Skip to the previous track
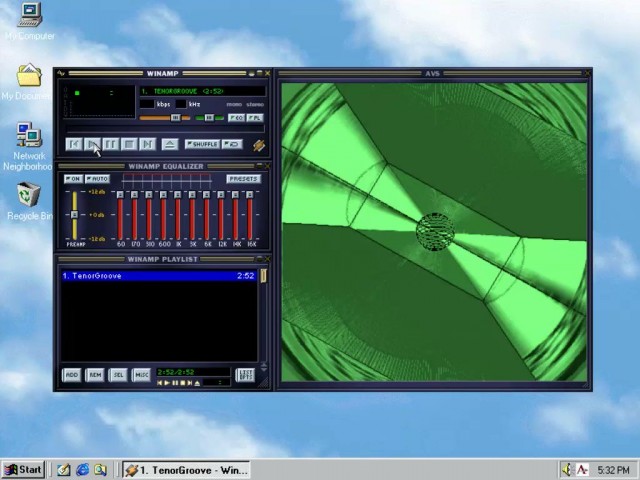Screen dimensions: 640x480 click(74, 145)
